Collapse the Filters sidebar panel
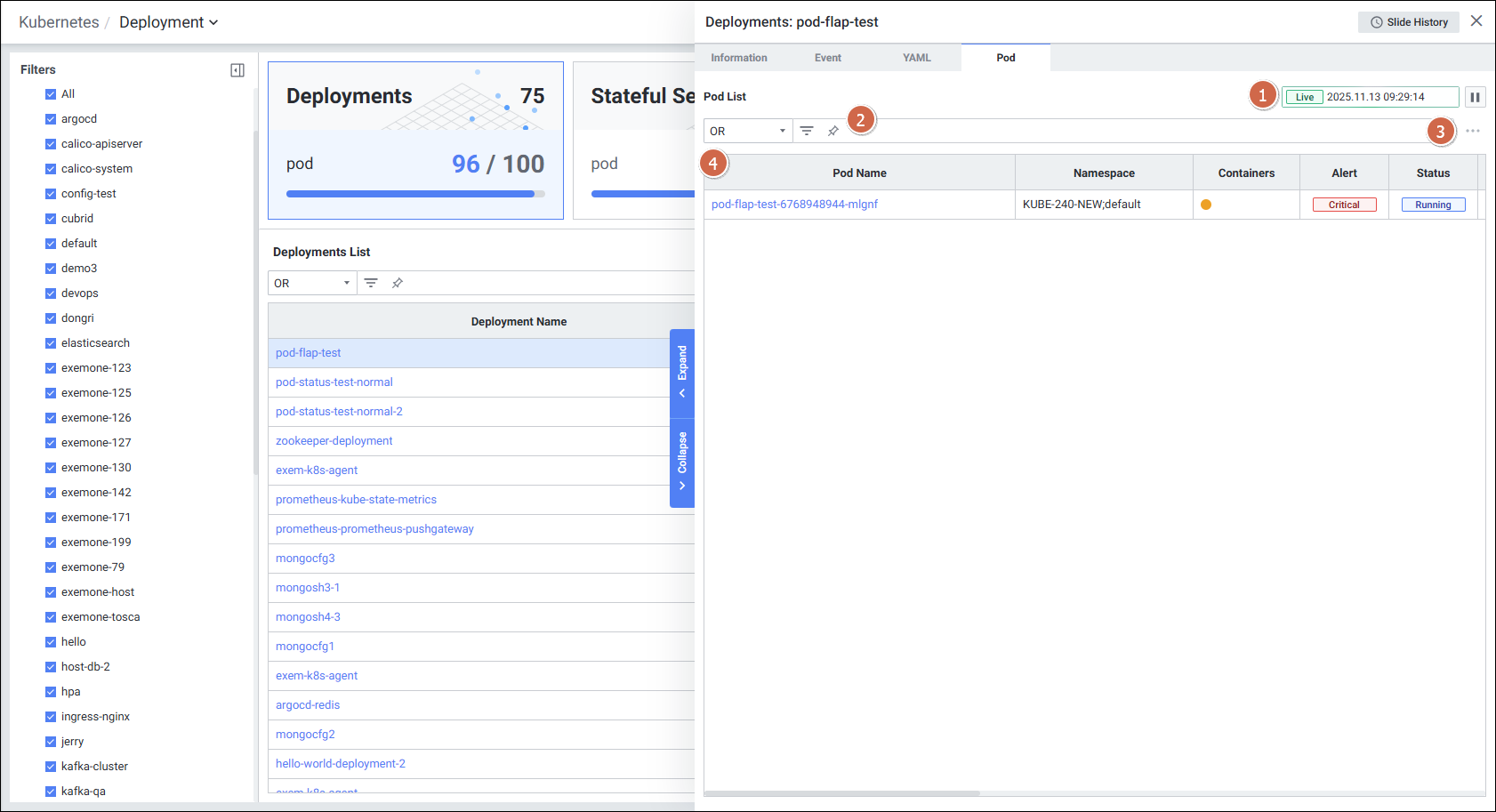Image resolution: width=1496 pixels, height=812 pixels. (x=237, y=70)
